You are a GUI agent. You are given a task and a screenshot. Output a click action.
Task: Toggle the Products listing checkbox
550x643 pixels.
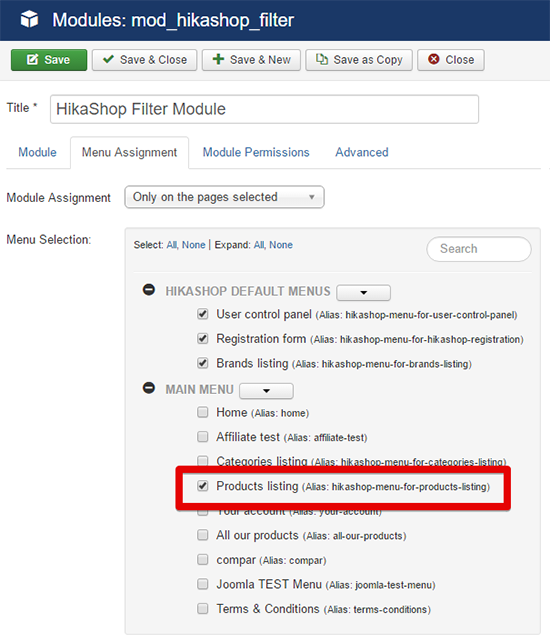203,486
